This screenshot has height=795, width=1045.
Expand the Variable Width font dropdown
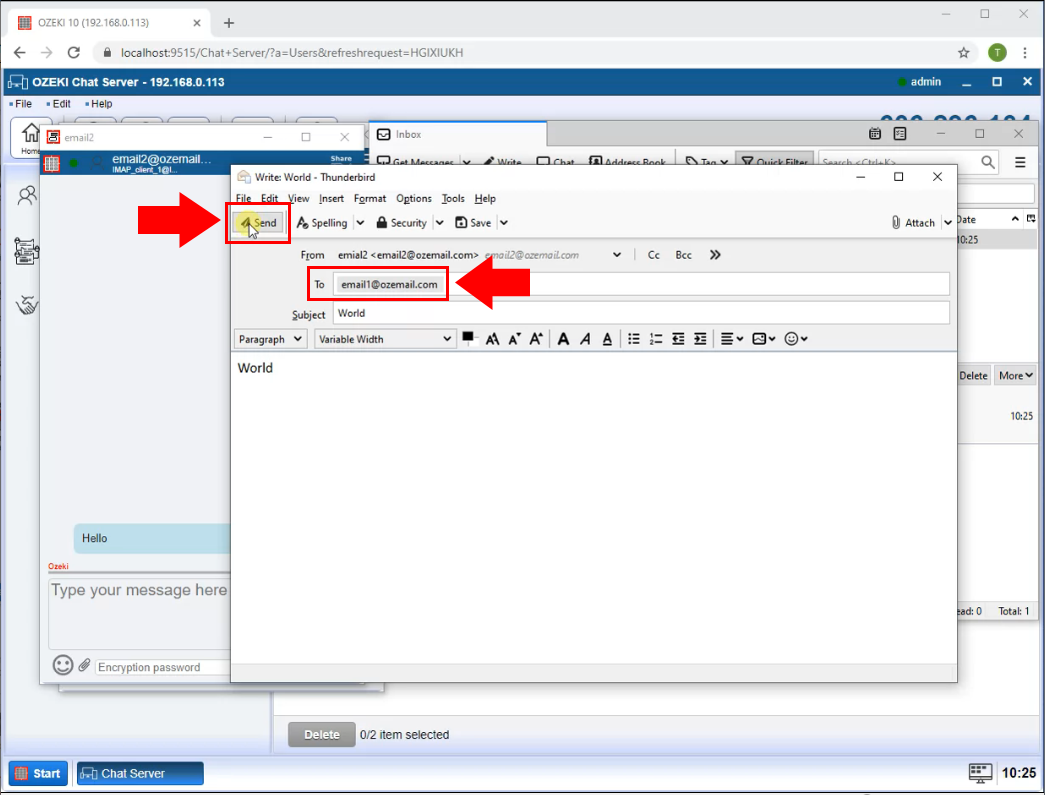pos(385,340)
